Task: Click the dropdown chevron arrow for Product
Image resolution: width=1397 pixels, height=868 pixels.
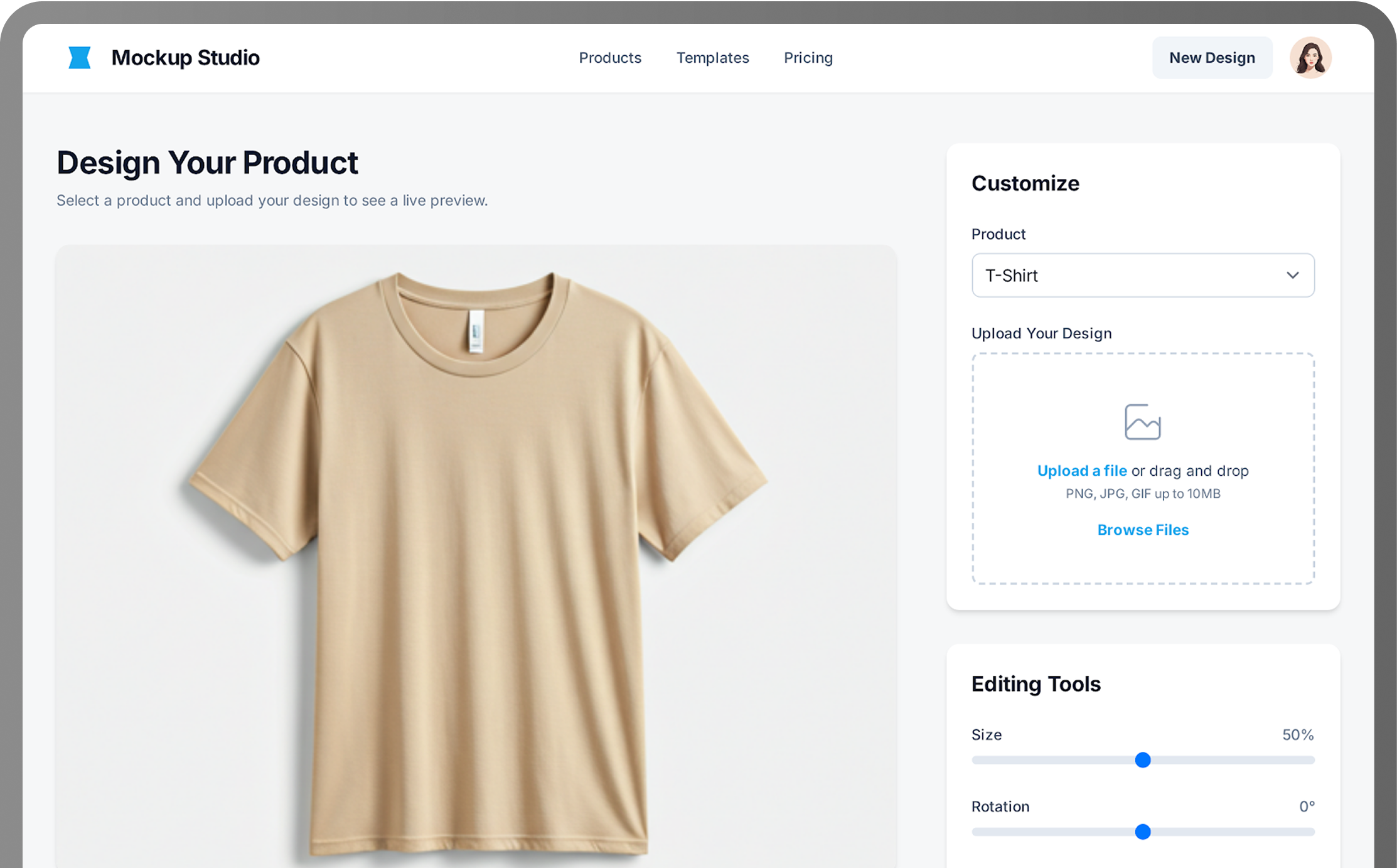Action: point(1292,276)
